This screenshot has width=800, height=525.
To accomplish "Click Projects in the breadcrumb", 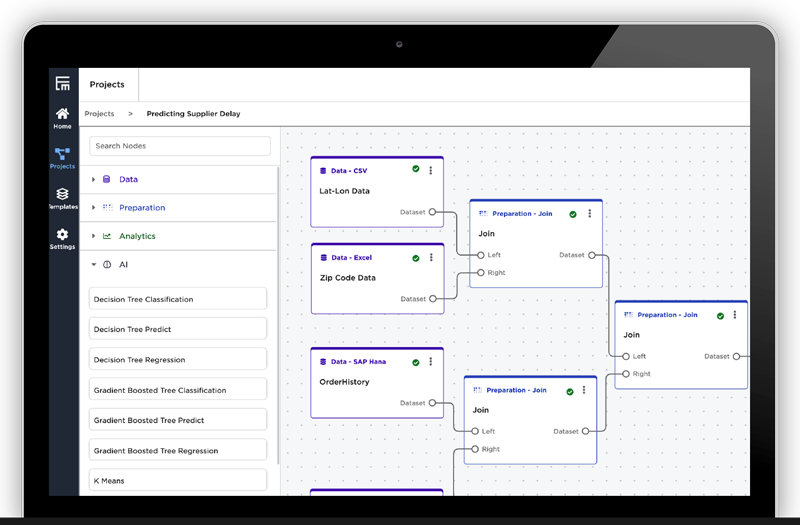I will [99, 114].
